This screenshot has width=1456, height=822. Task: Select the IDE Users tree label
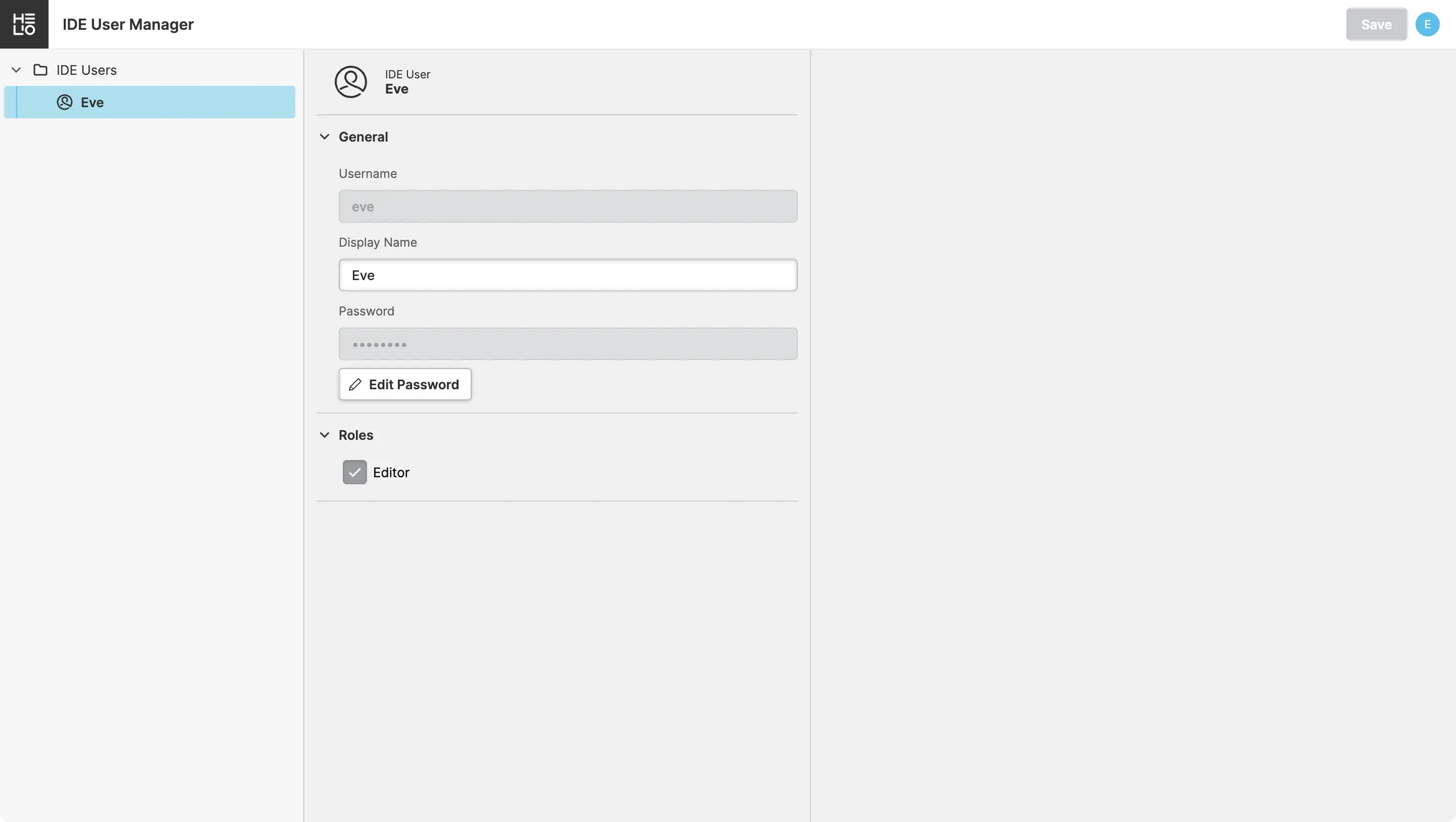86,70
